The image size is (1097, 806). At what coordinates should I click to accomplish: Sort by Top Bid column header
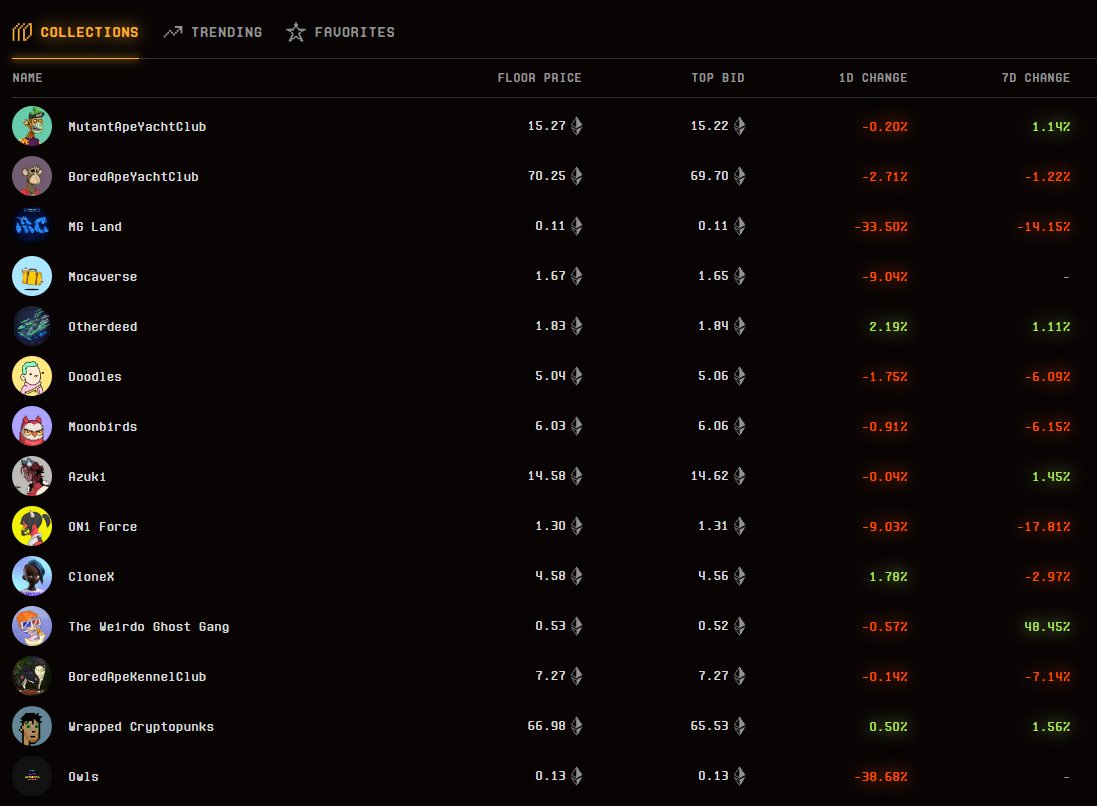click(x=718, y=78)
